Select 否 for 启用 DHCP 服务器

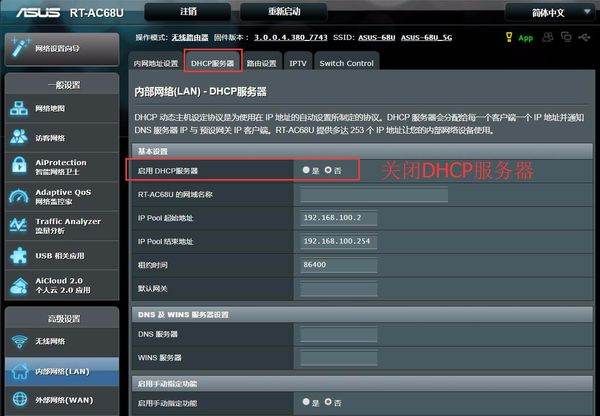328,170
